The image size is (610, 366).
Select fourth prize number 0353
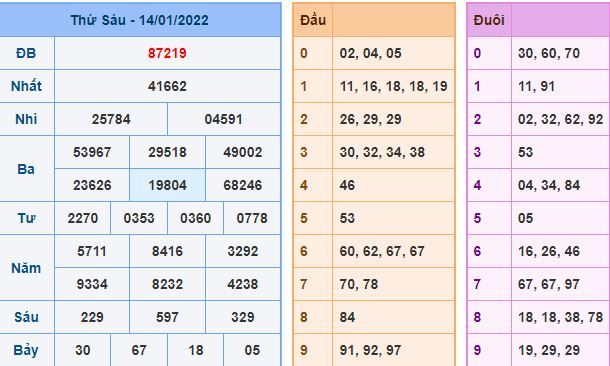(139, 219)
